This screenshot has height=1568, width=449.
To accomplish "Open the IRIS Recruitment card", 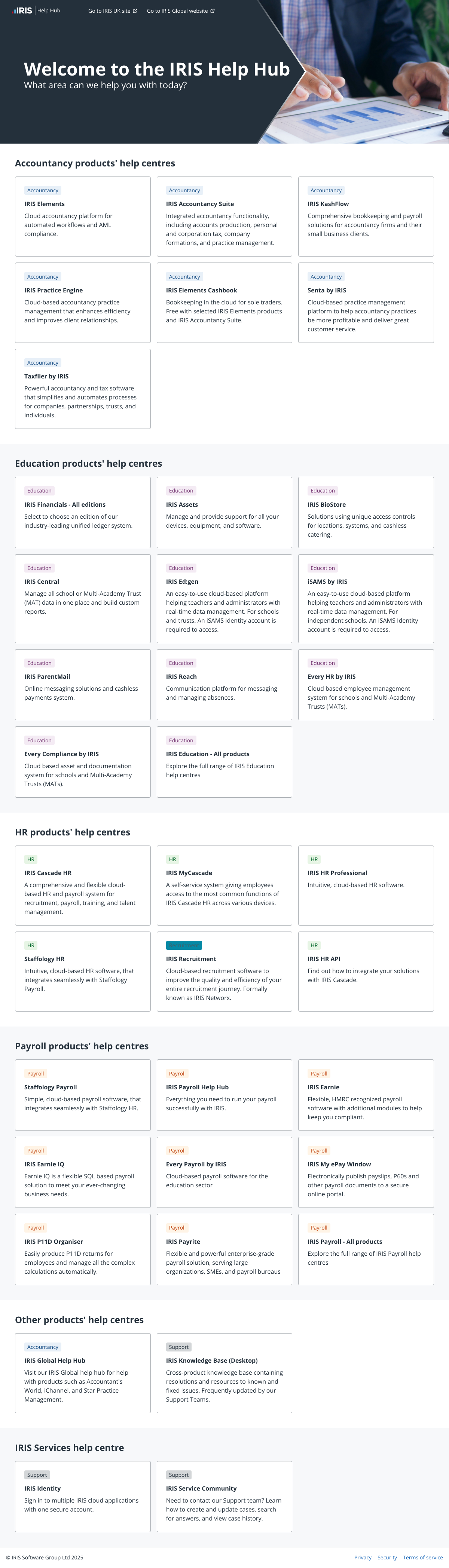I will click(224, 972).
